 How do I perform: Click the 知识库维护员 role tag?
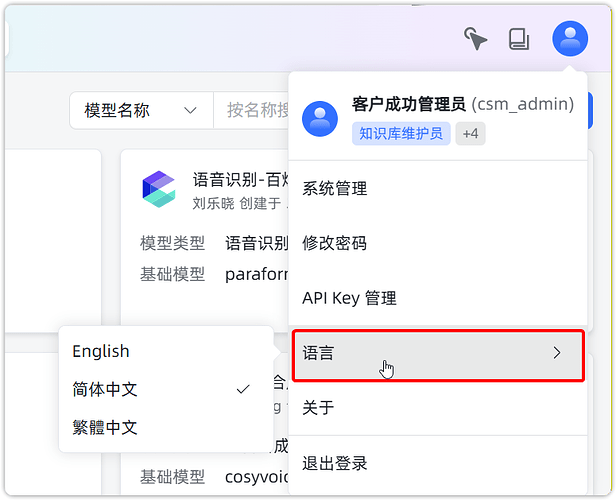pos(401,133)
